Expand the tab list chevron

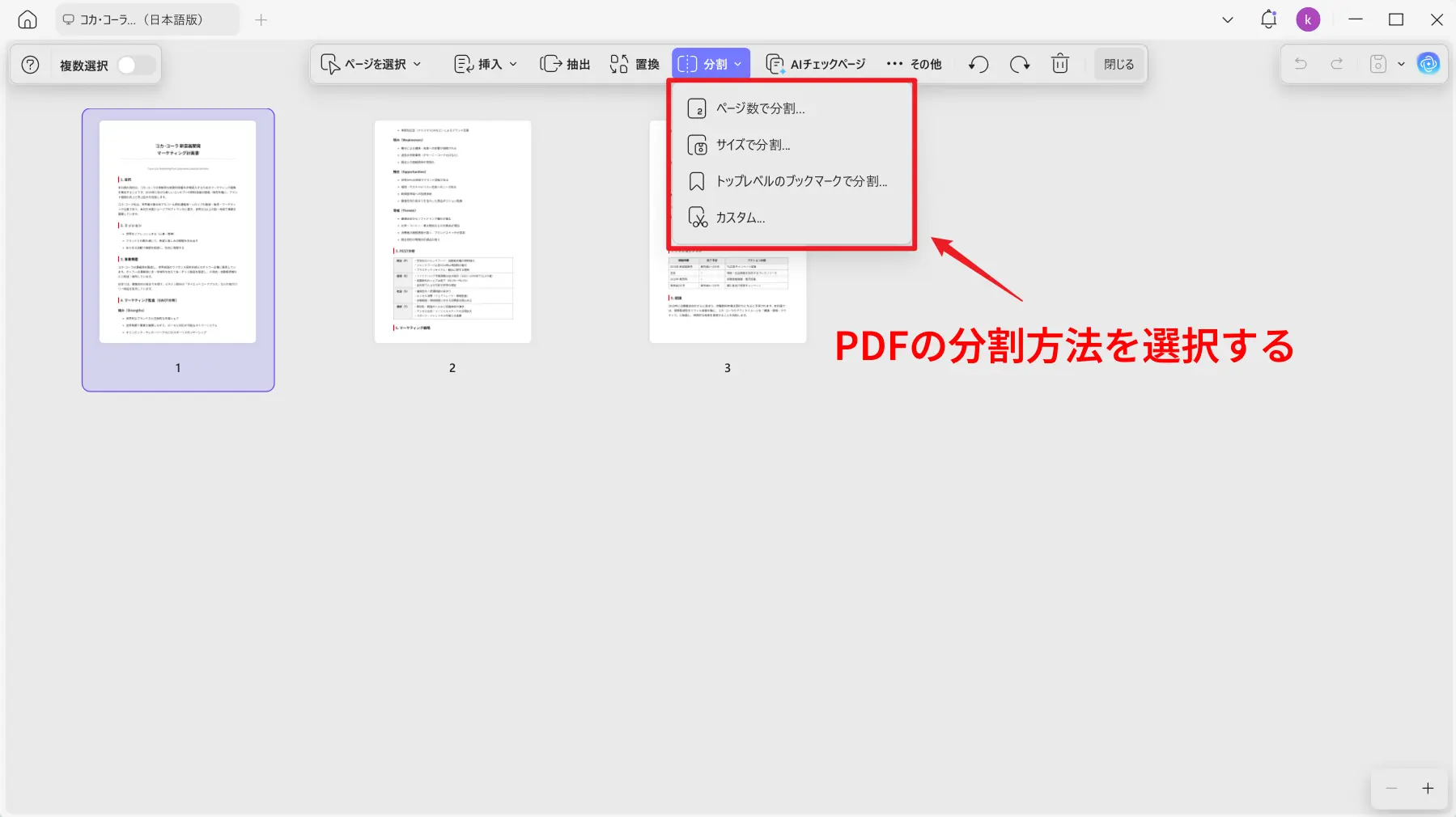[x=1227, y=20]
